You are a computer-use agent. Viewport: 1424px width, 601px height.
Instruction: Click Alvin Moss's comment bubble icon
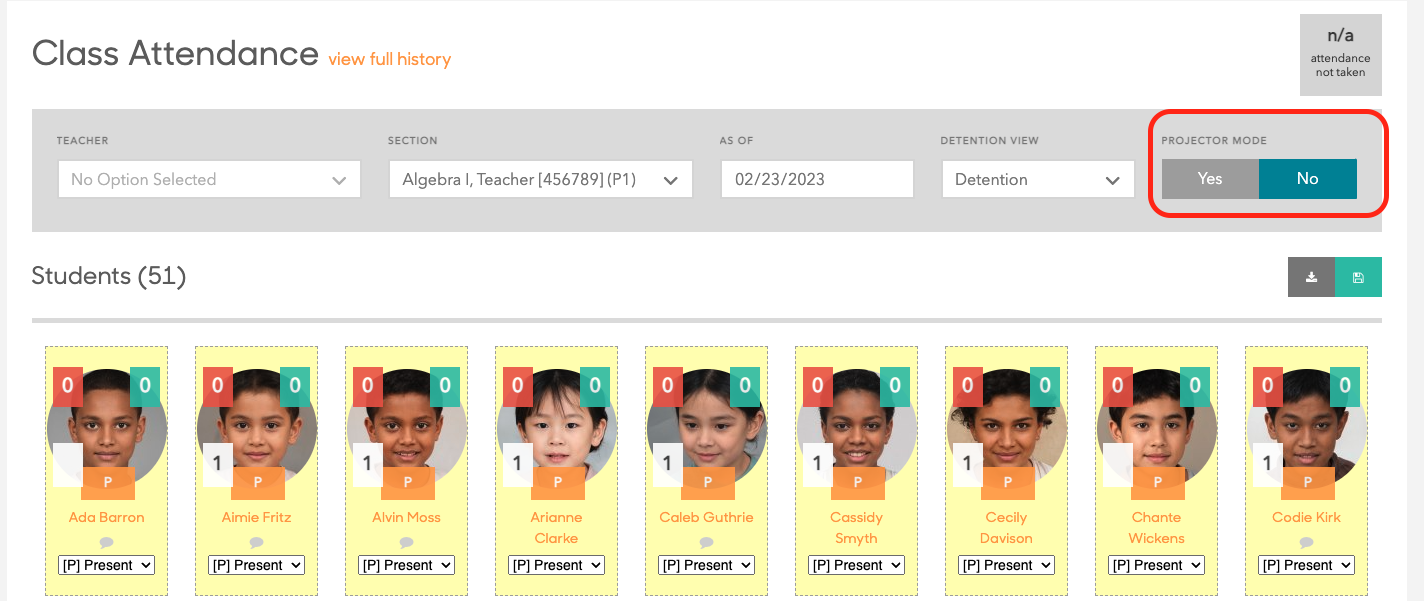(x=406, y=542)
